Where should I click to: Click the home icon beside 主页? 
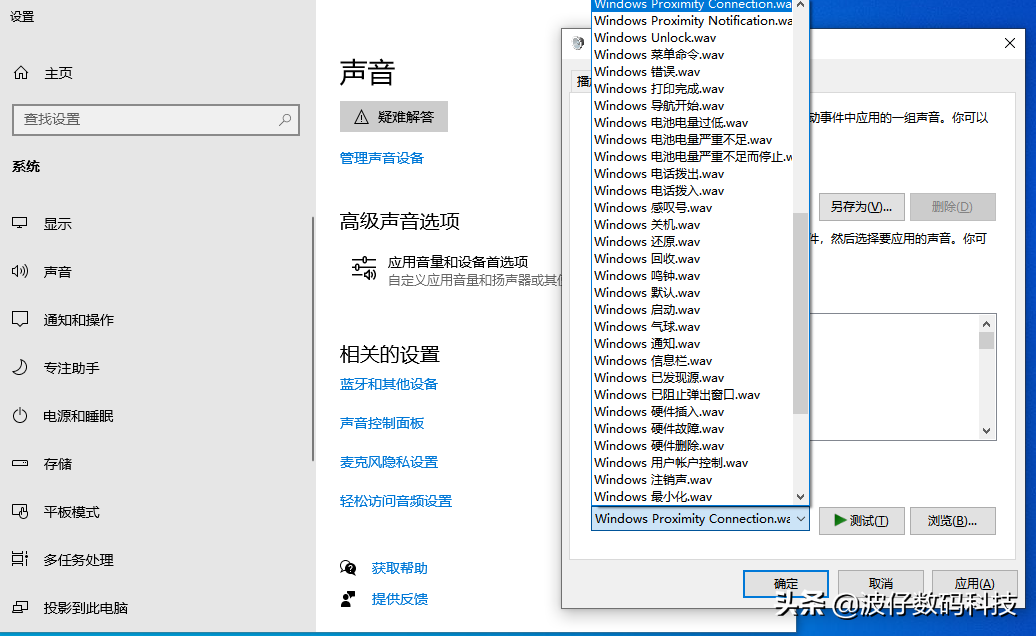click(x=21, y=73)
